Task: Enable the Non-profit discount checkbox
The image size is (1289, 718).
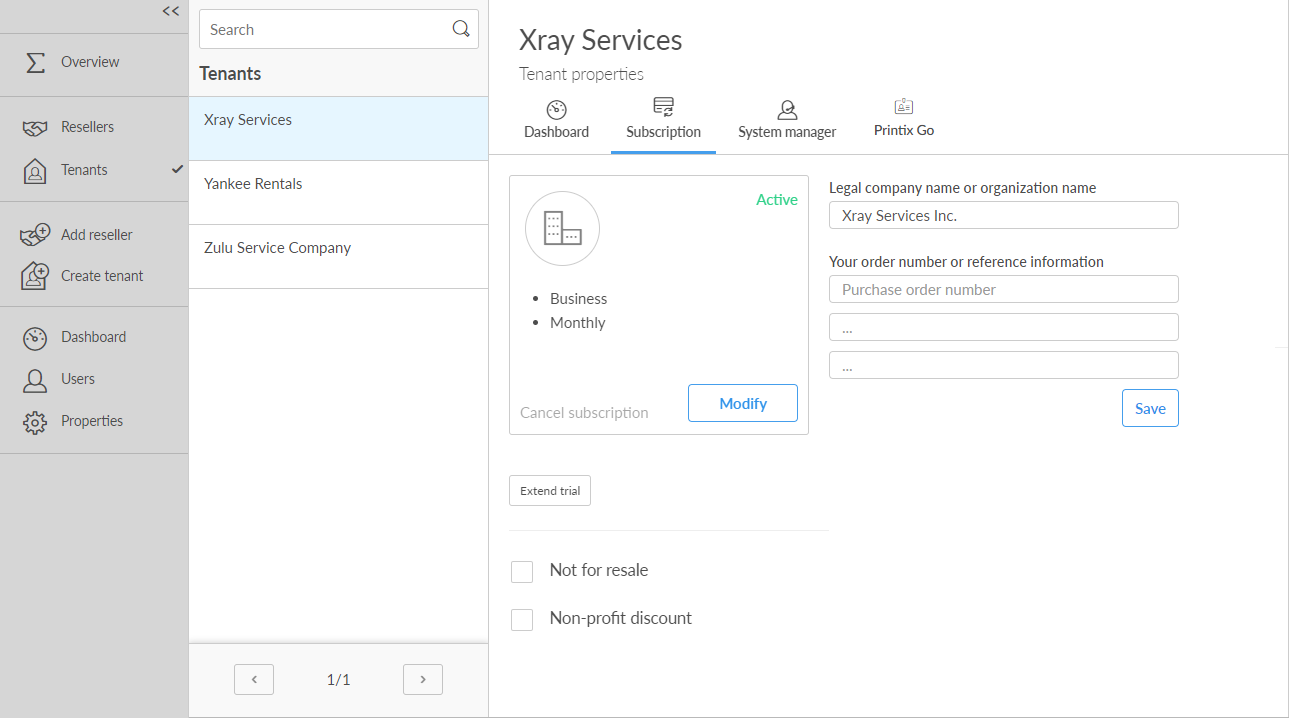Action: click(x=522, y=619)
